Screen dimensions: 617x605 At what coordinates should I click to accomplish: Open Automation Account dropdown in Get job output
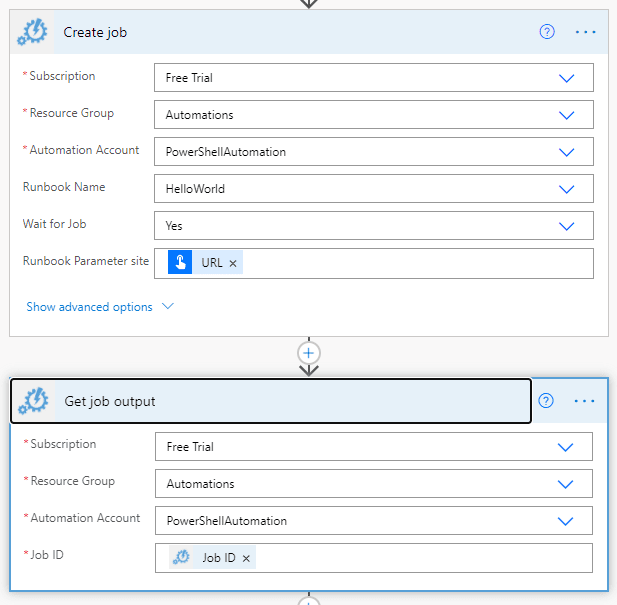pyautogui.click(x=566, y=521)
